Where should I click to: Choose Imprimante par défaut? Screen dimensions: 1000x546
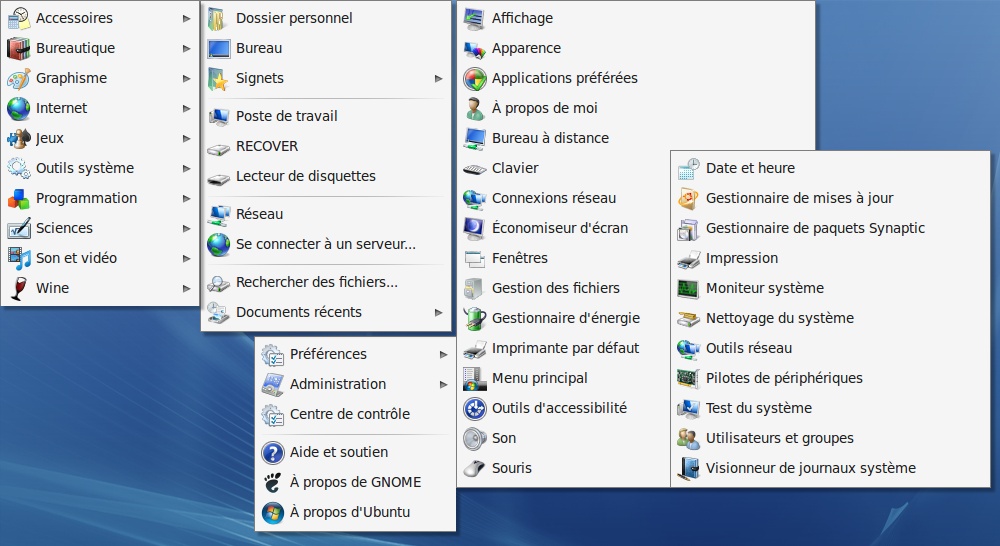click(x=562, y=348)
